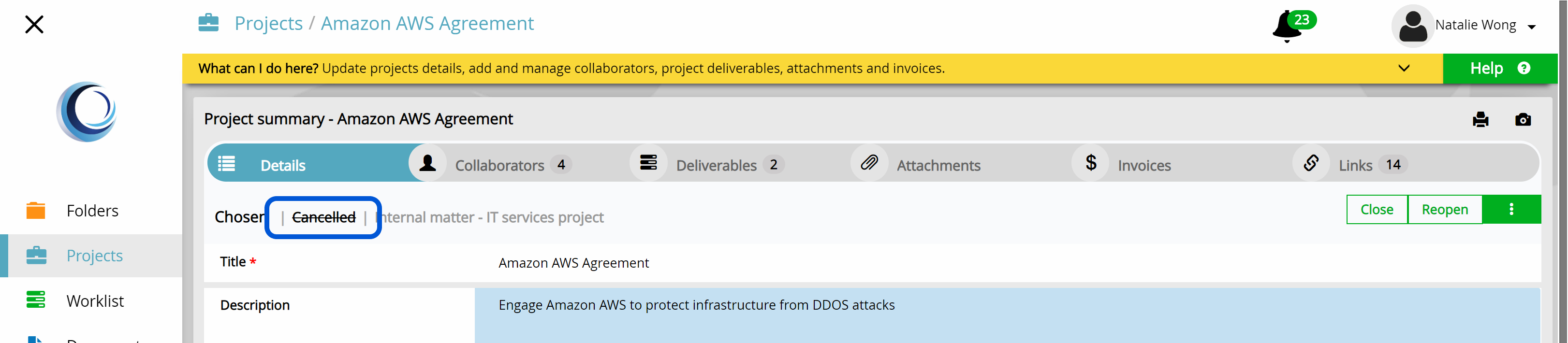Click the Links count badge 14

pos(1392,164)
